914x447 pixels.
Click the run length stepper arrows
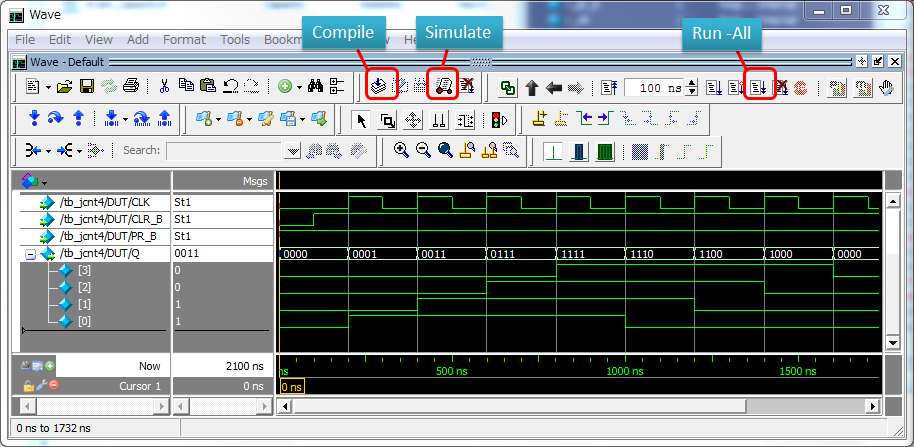click(x=692, y=88)
